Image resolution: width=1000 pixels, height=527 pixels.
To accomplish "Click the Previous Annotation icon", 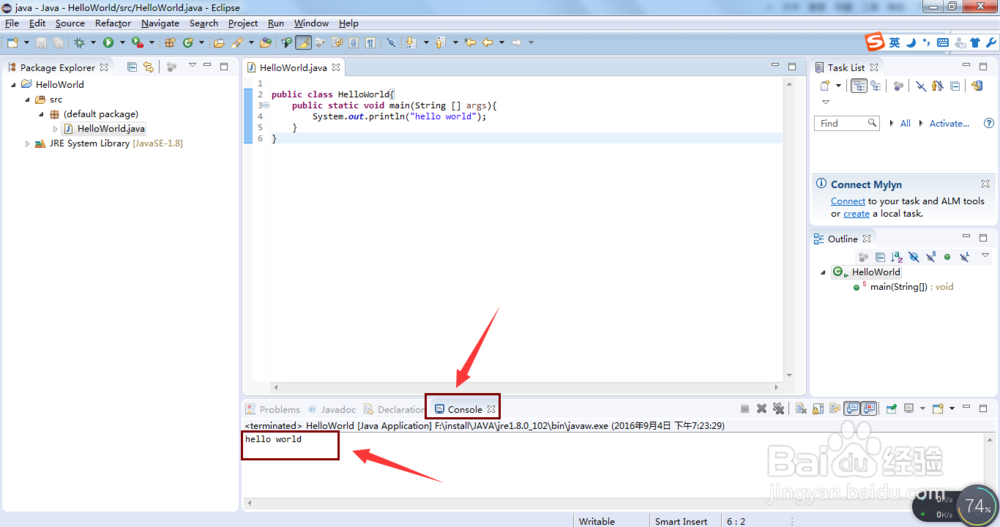I will (440, 43).
